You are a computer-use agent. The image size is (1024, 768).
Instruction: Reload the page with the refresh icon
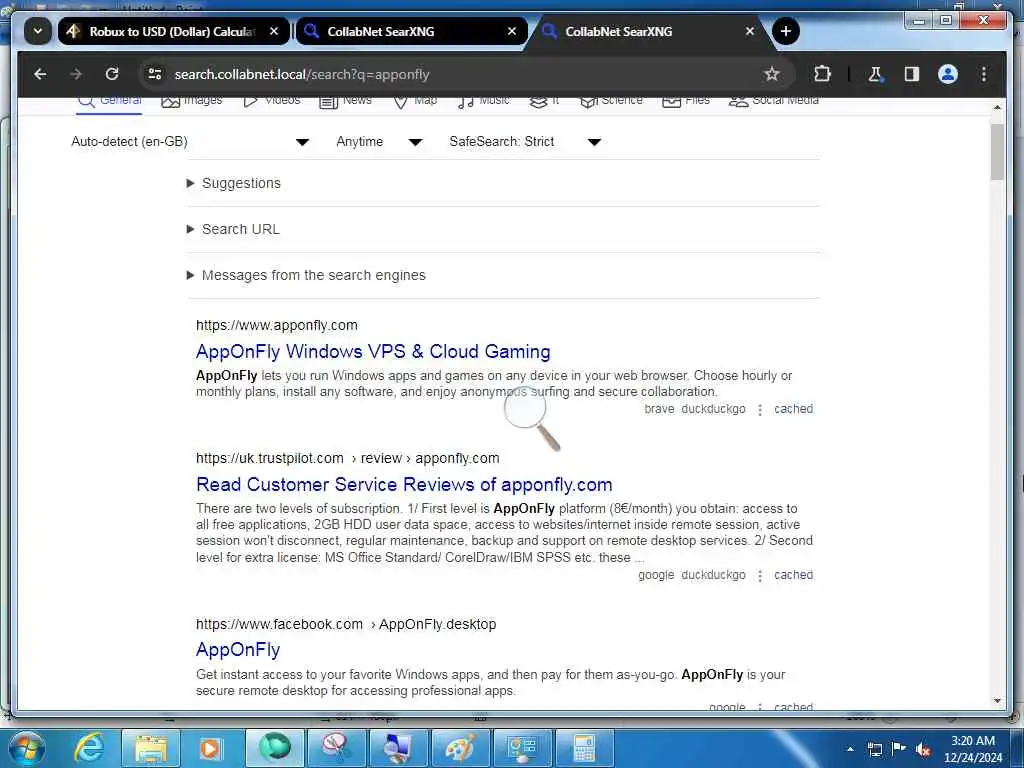tap(112, 74)
